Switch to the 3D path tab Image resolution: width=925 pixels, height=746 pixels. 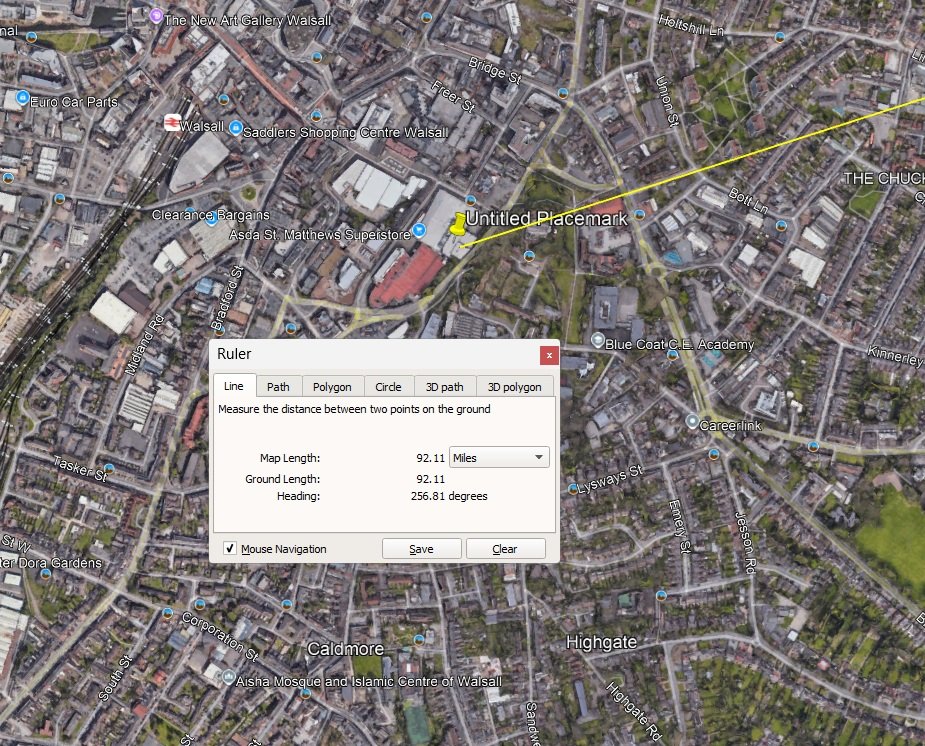tap(445, 387)
